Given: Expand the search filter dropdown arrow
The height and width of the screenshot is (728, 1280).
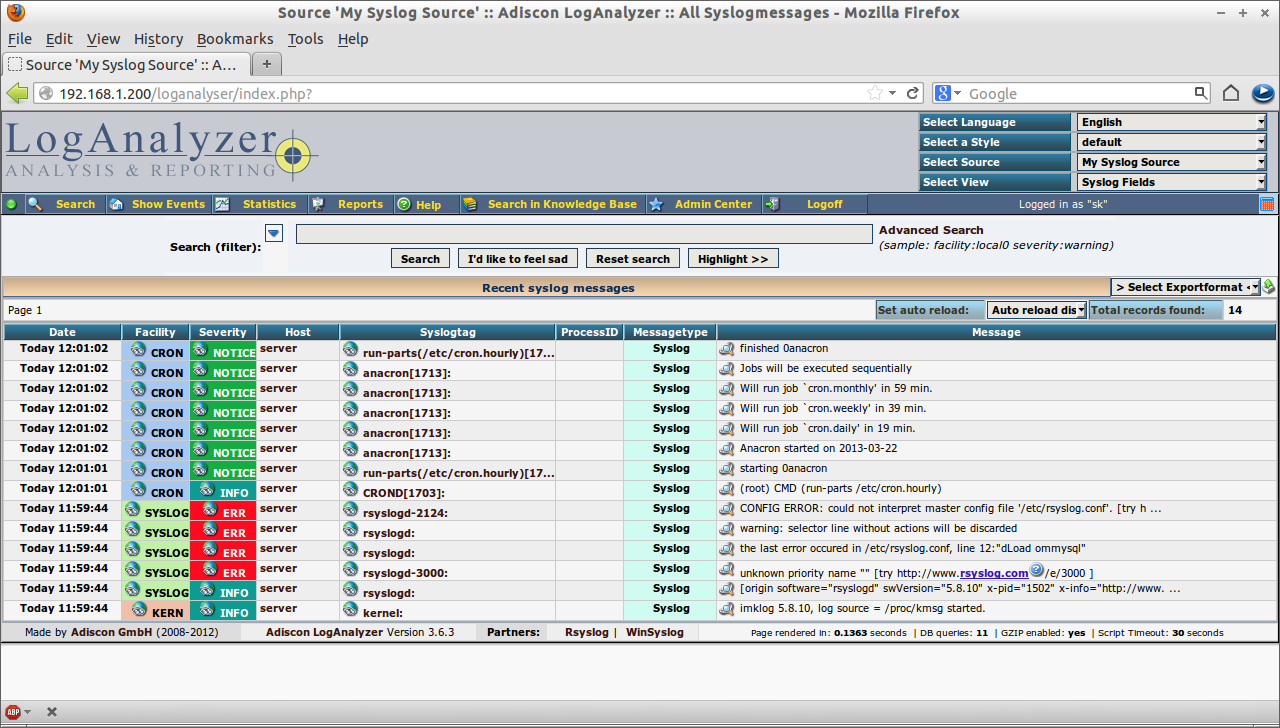Looking at the screenshot, I should pos(274,233).
